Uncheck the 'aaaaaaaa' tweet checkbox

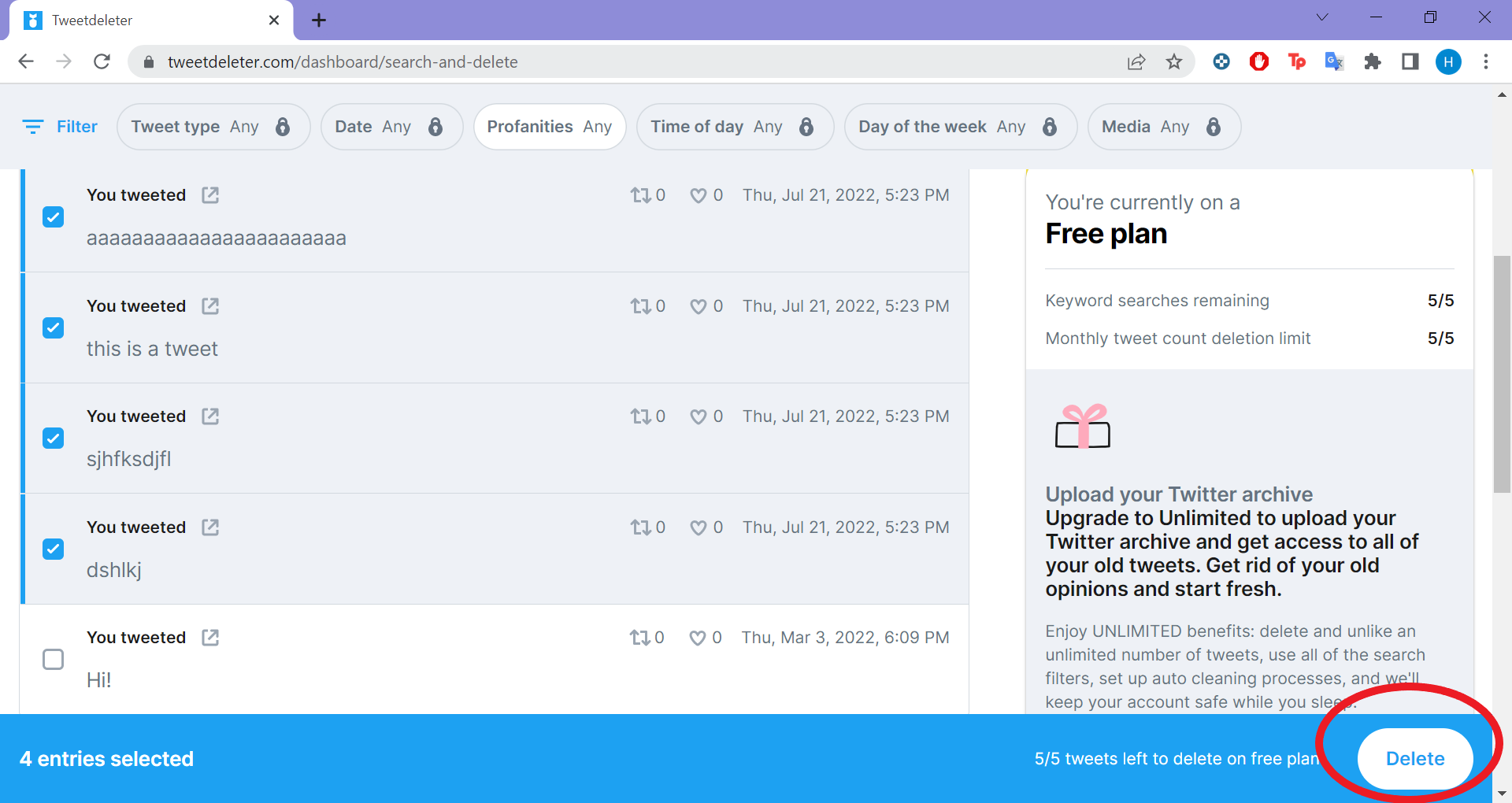53,216
